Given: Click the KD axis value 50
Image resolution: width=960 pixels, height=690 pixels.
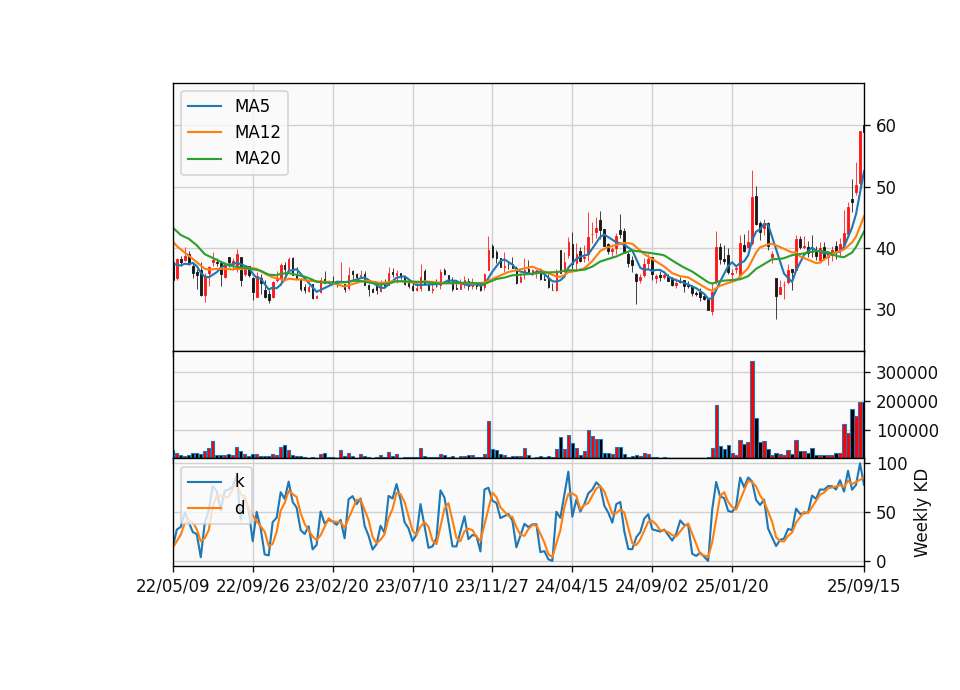Looking at the screenshot, I should click(886, 513).
